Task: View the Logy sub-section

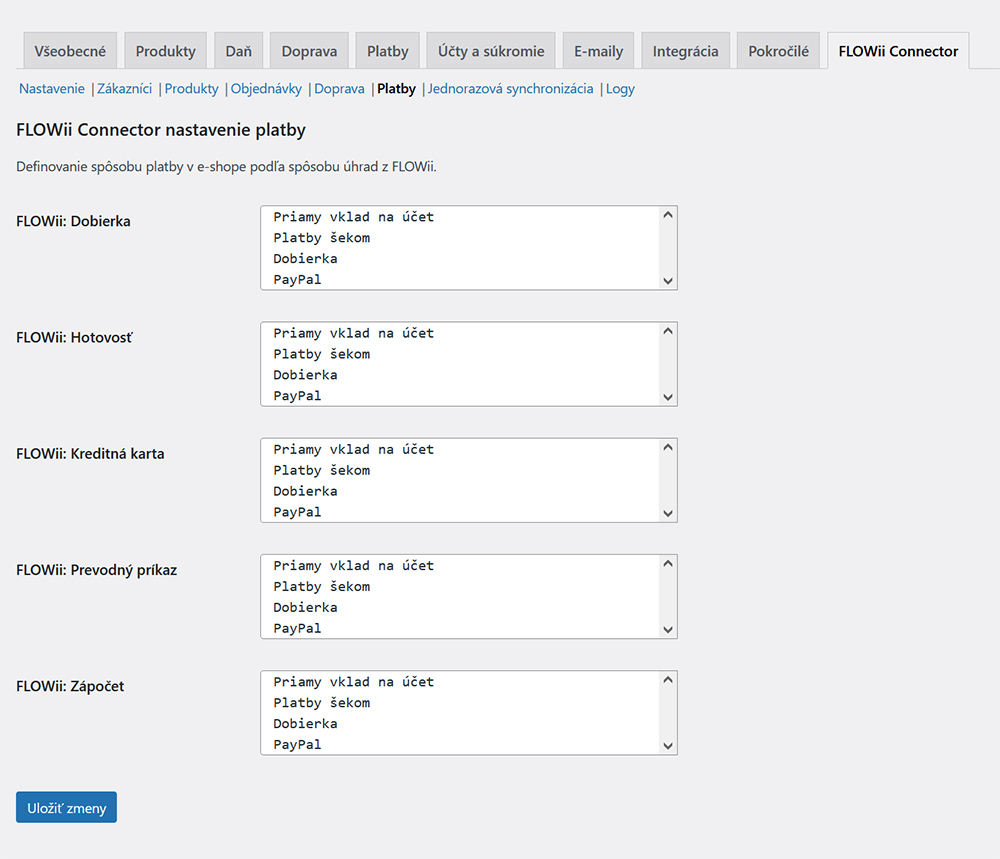Action: tap(620, 89)
